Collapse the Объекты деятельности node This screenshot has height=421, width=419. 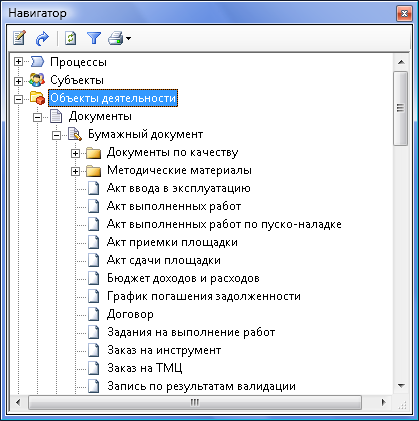tap(18, 99)
